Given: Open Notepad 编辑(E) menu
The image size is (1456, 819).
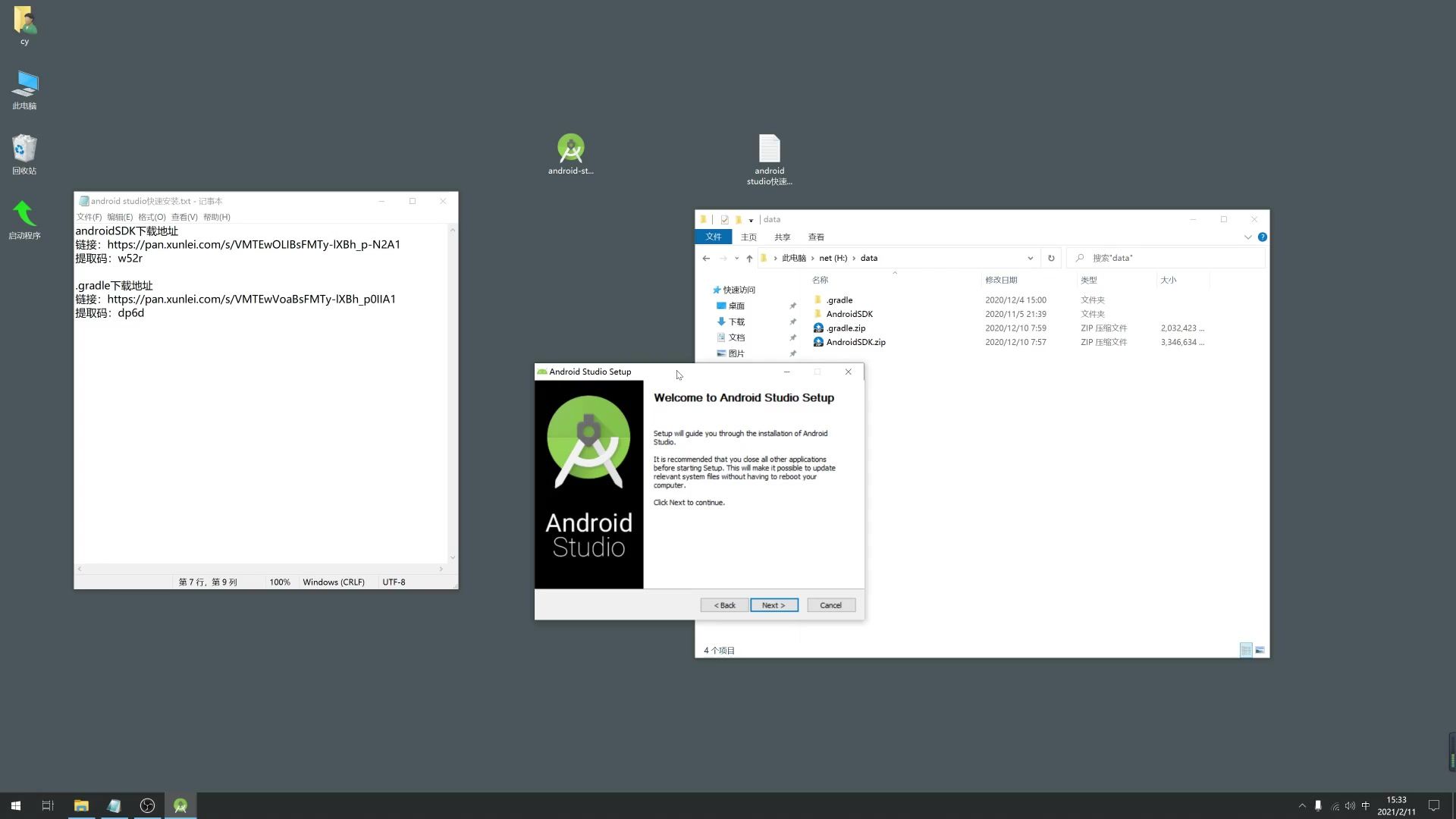Looking at the screenshot, I should [120, 217].
